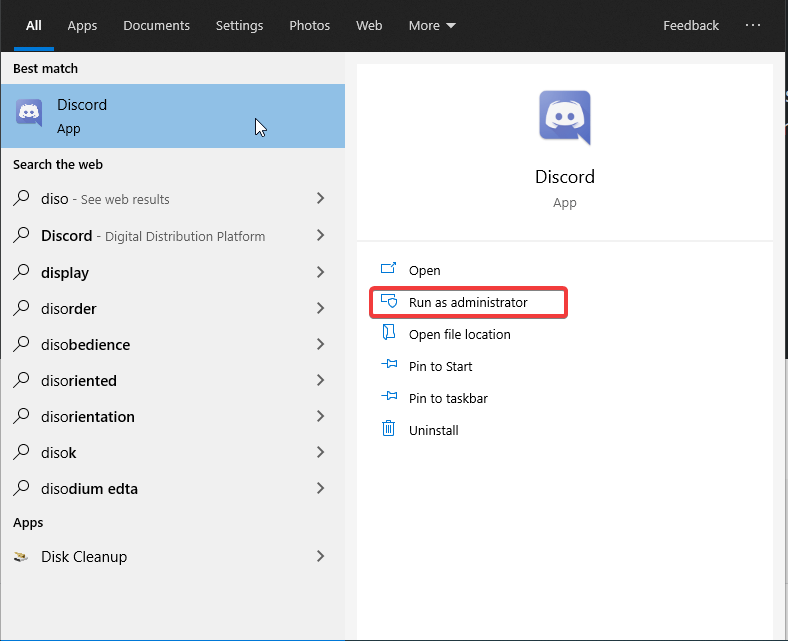Expand the 'disobedience' suggestion chevron
Viewport: 788px width, 641px height.
point(321,344)
